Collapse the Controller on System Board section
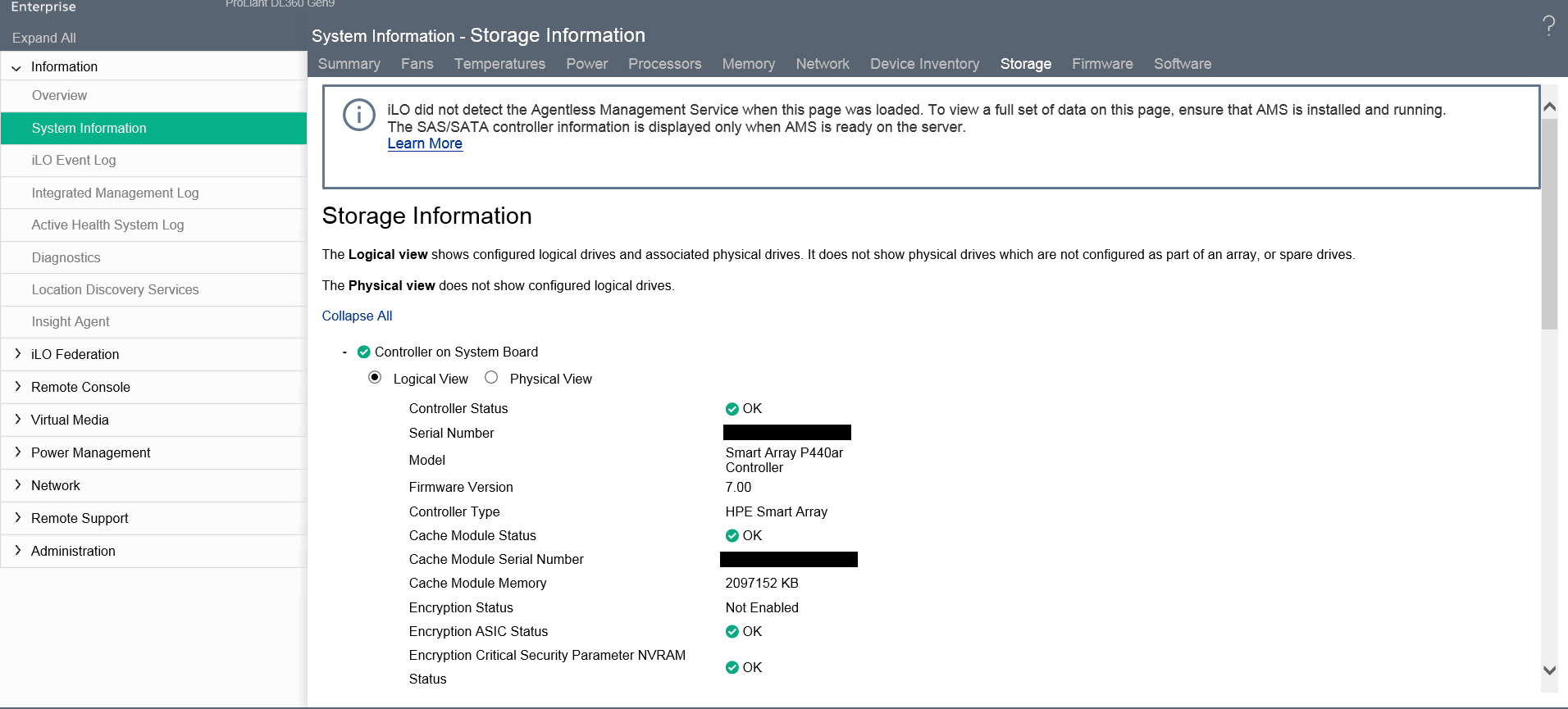The width and height of the screenshot is (1568, 709). coord(344,352)
